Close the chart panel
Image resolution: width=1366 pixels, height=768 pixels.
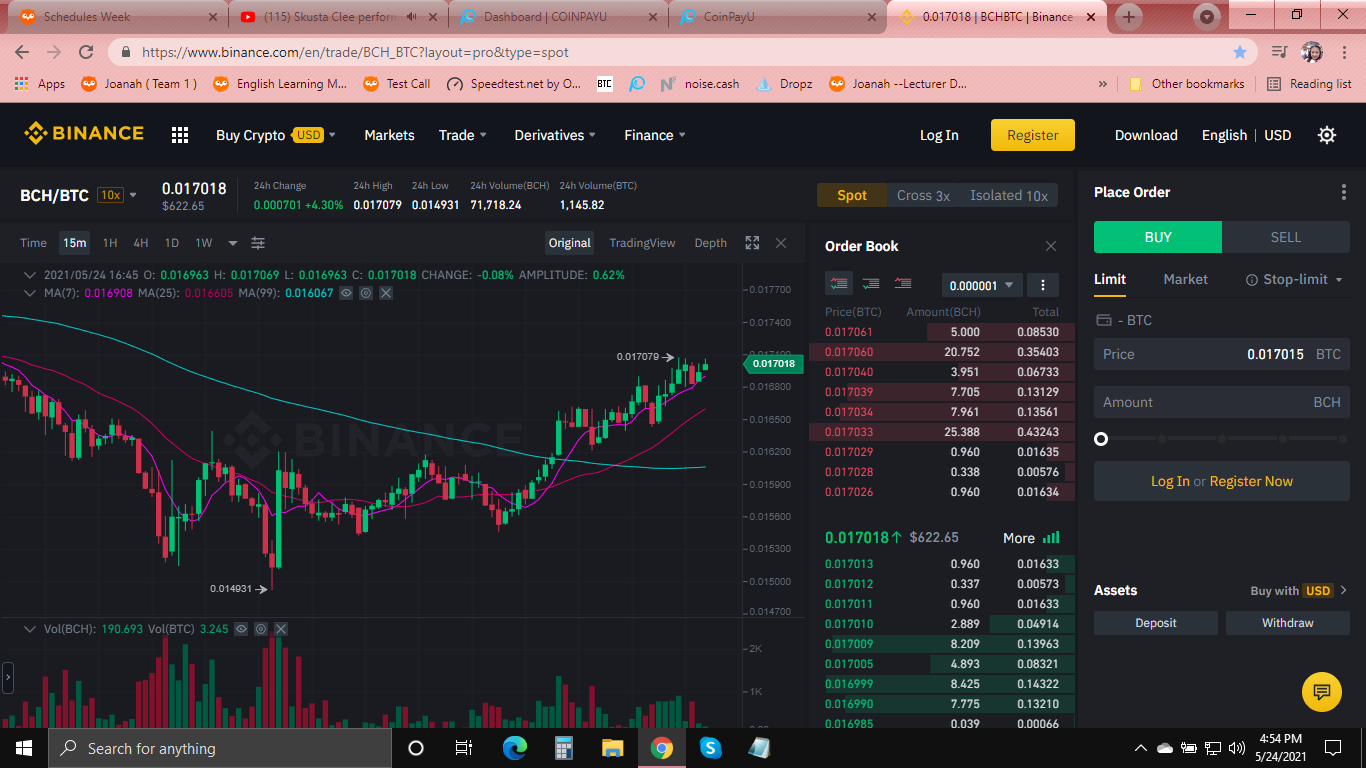pos(781,243)
